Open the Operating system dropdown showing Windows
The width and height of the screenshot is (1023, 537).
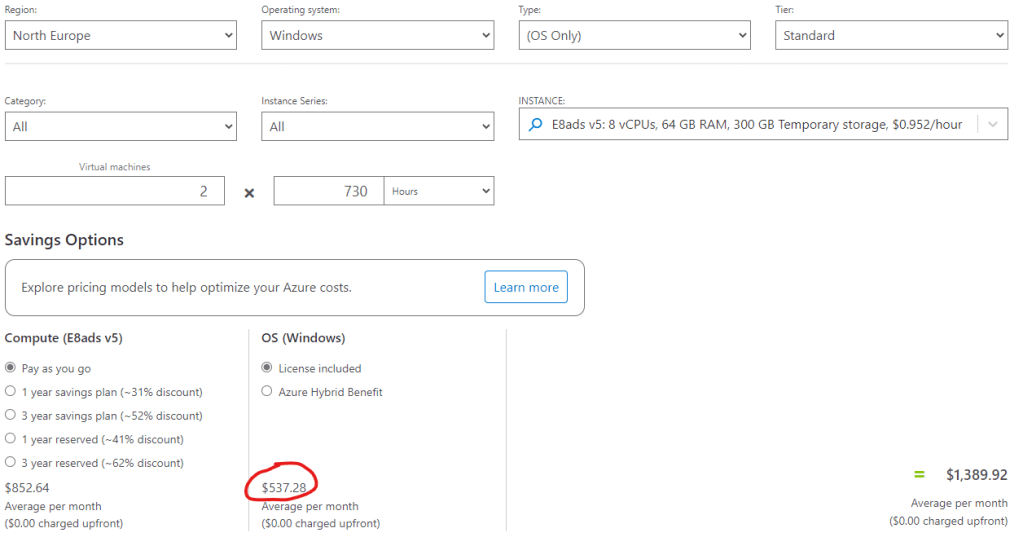377,36
